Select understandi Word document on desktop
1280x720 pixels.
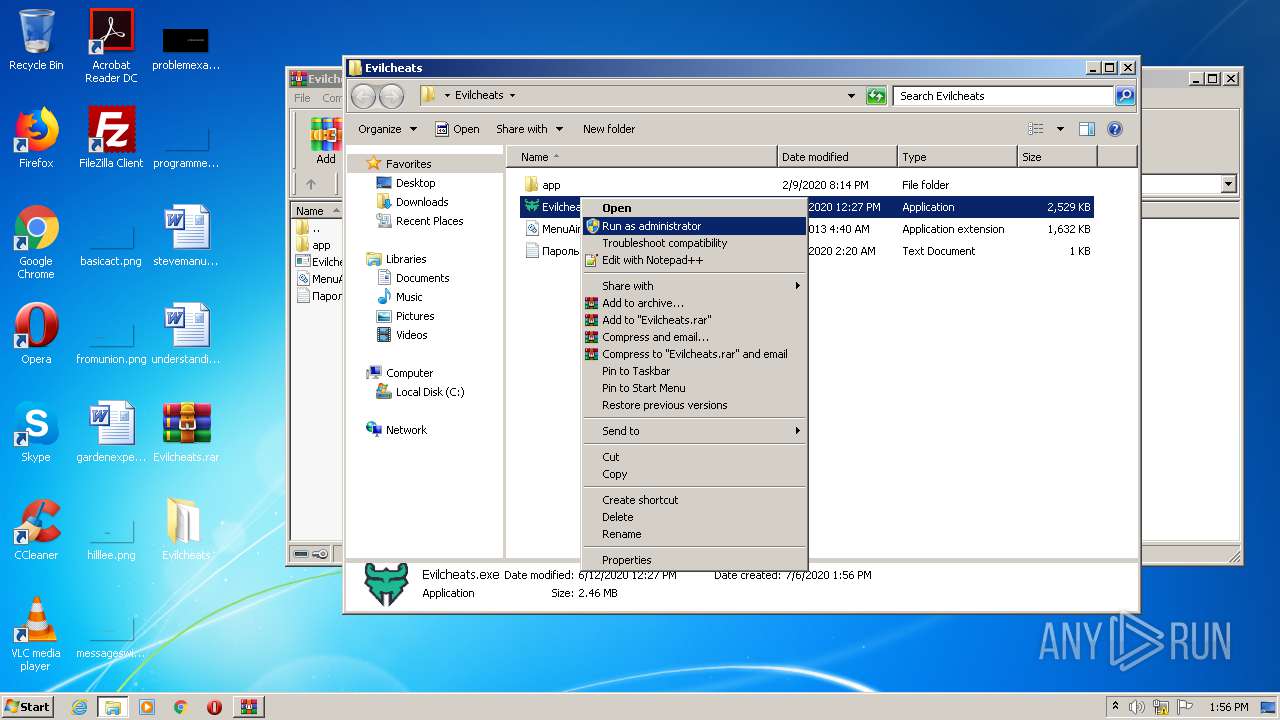186,333
